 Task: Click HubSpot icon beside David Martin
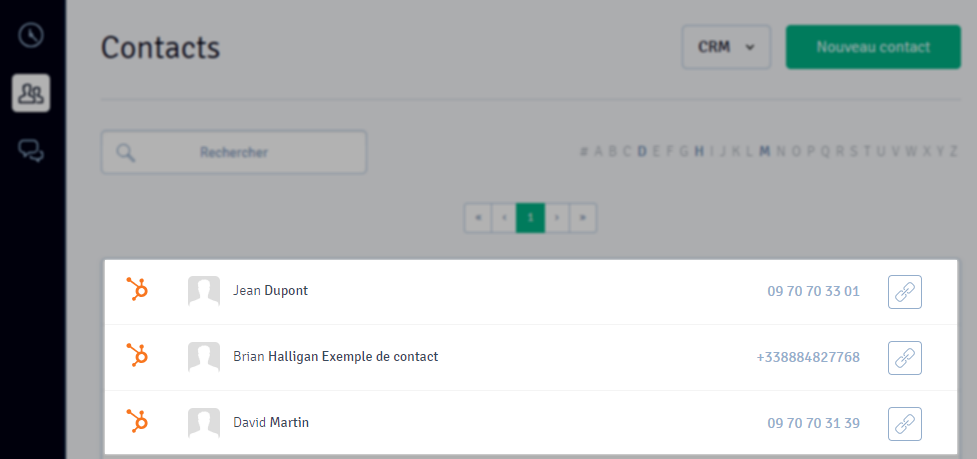click(x=137, y=422)
